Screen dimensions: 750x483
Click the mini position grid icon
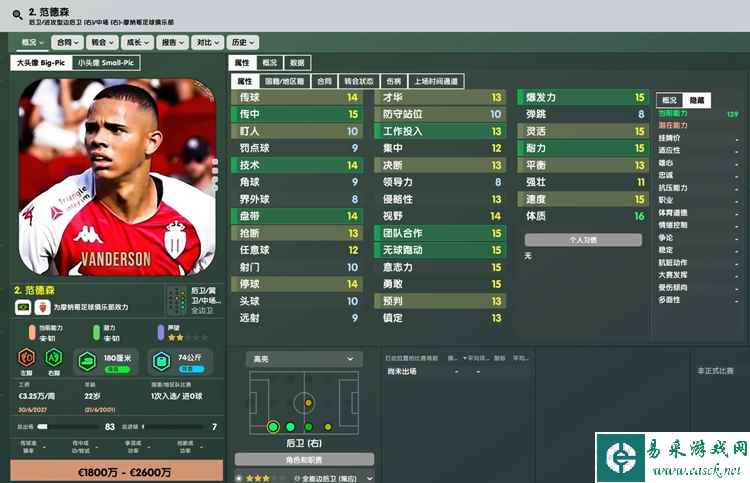point(177,300)
